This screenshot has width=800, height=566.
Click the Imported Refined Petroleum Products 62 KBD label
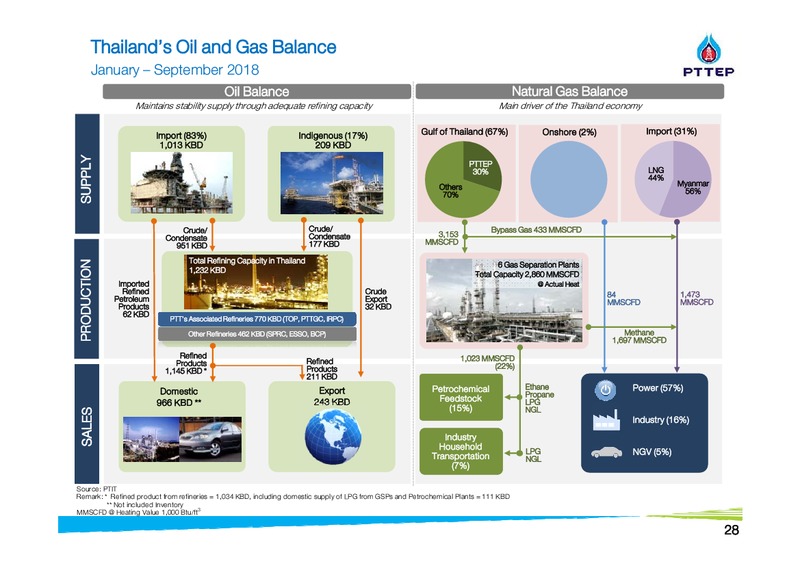pos(132,299)
